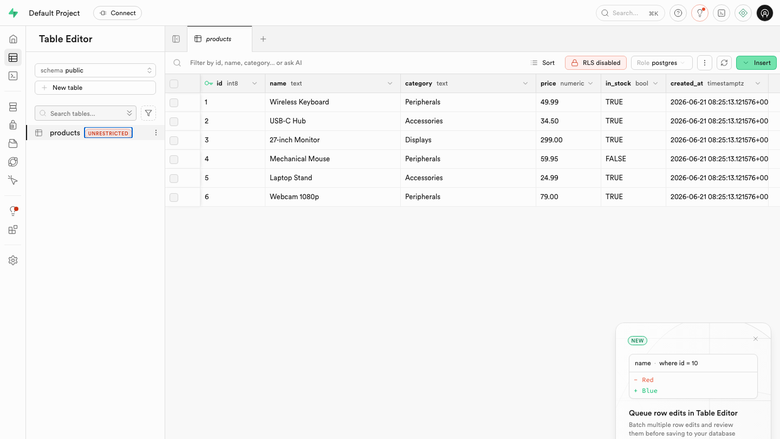The width and height of the screenshot is (780, 439).
Task: Open Database sidebar icon
Action: tap(13, 107)
